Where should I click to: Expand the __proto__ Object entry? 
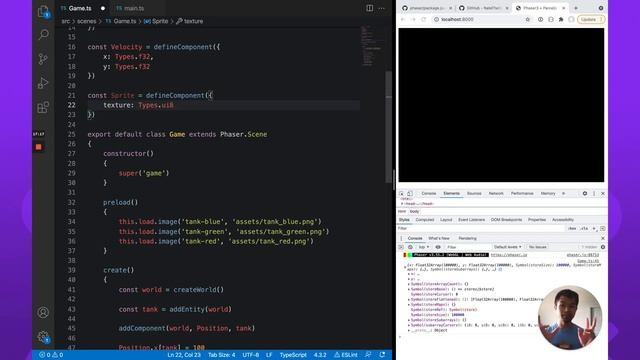(x=409, y=330)
